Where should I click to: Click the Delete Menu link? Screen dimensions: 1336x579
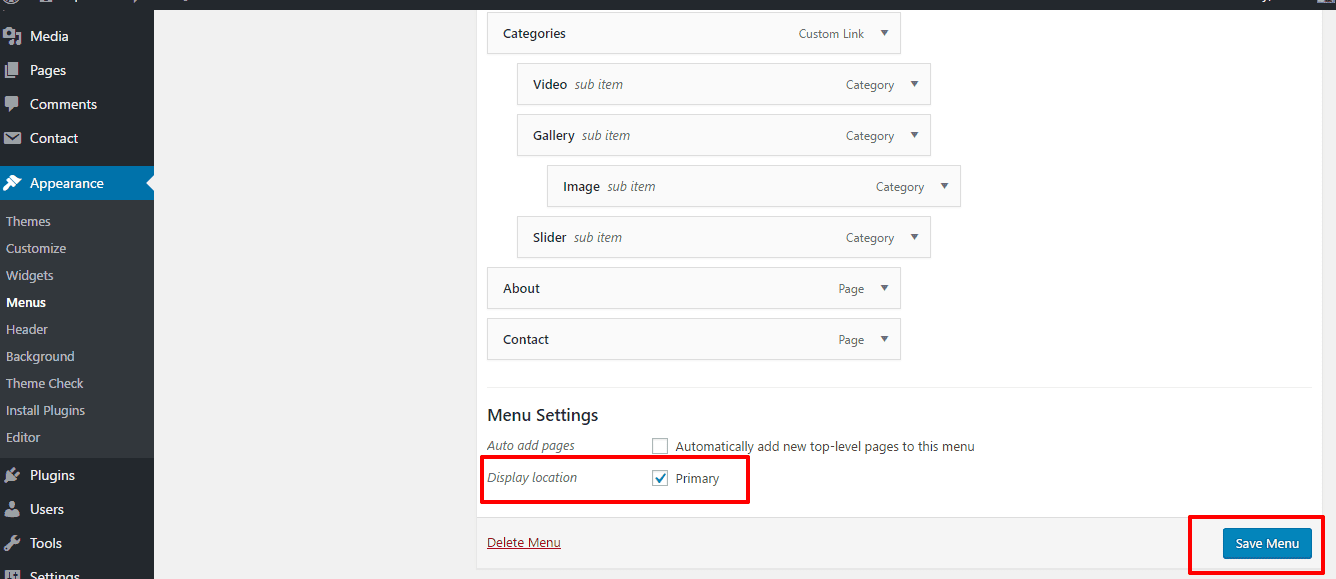(523, 543)
